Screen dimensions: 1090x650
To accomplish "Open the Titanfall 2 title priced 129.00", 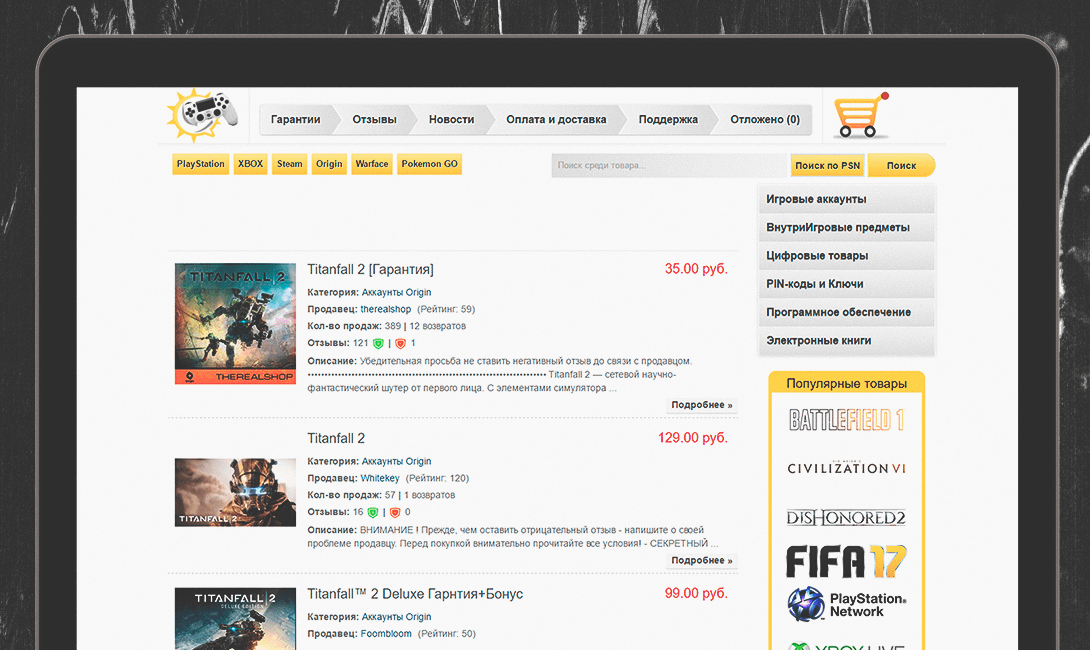I will [336, 438].
